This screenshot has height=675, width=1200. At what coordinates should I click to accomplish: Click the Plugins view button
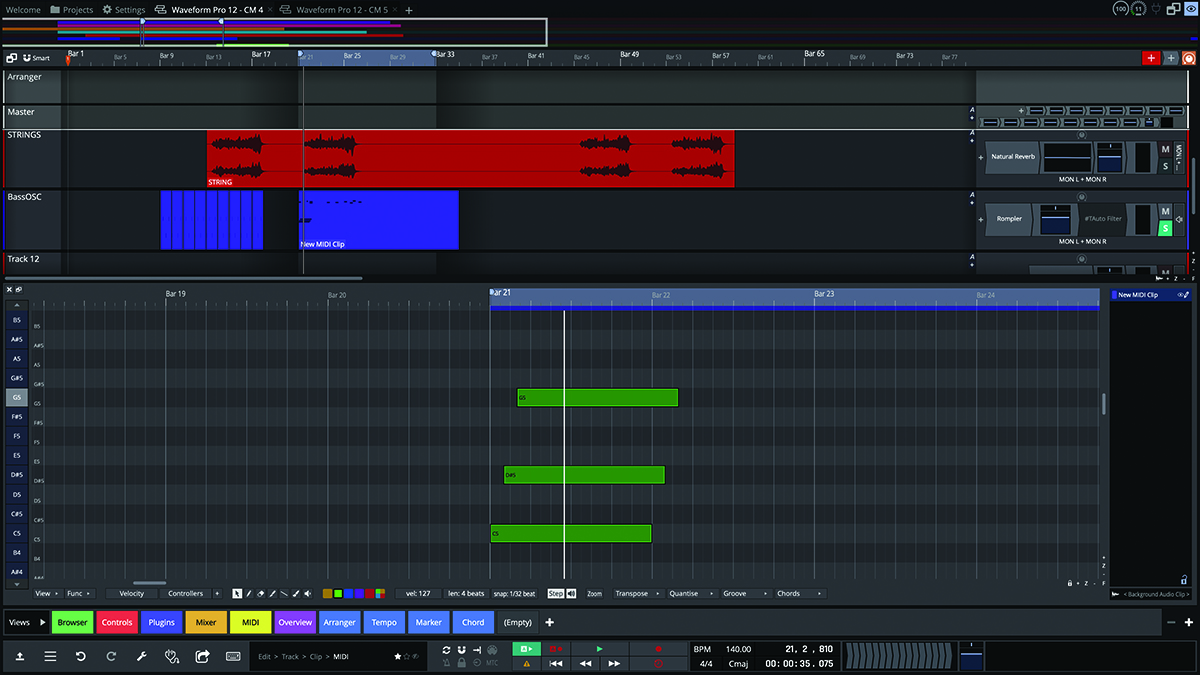coord(161,622)
